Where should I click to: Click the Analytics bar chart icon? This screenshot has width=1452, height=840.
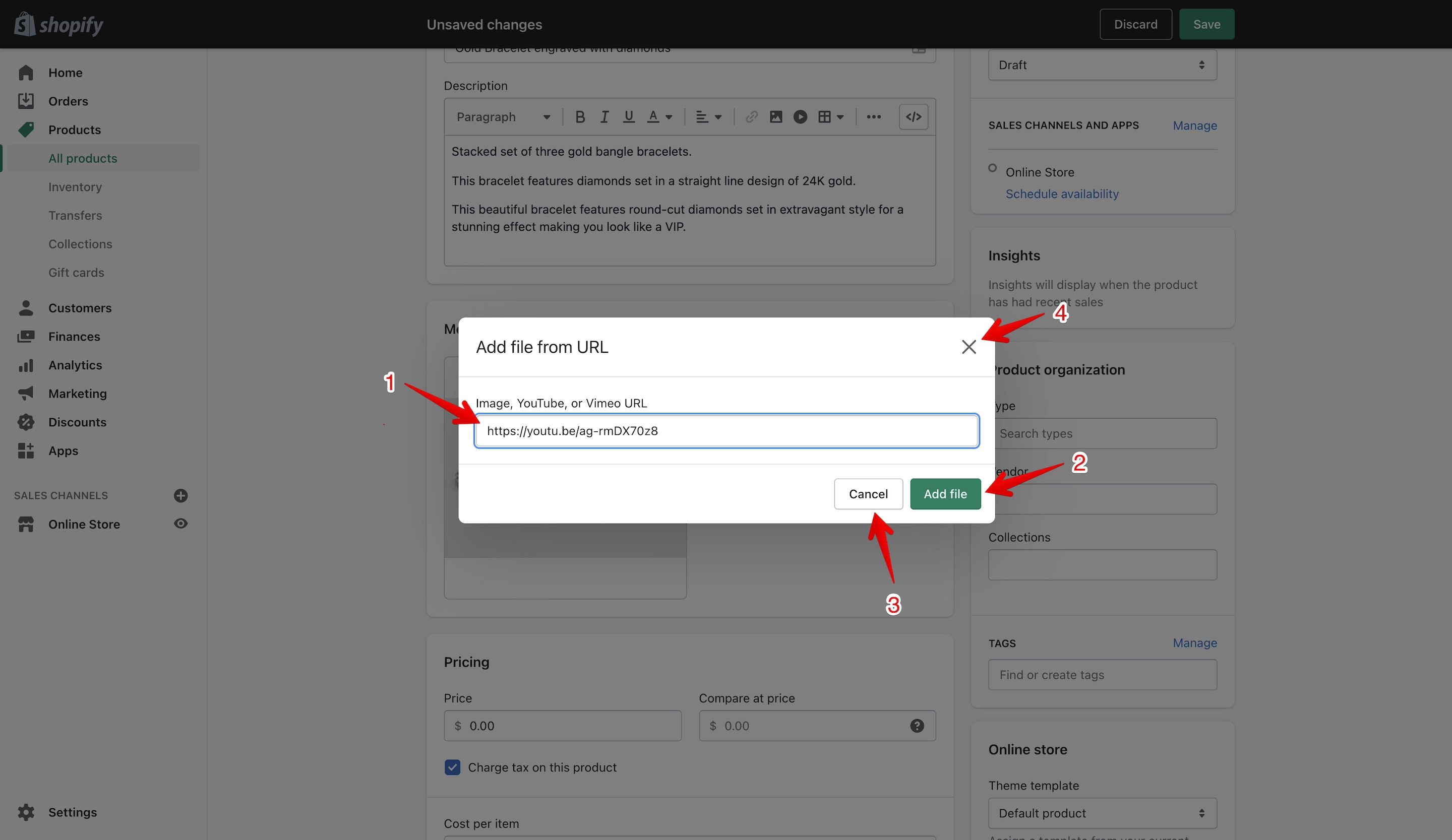tap(26, 365)
